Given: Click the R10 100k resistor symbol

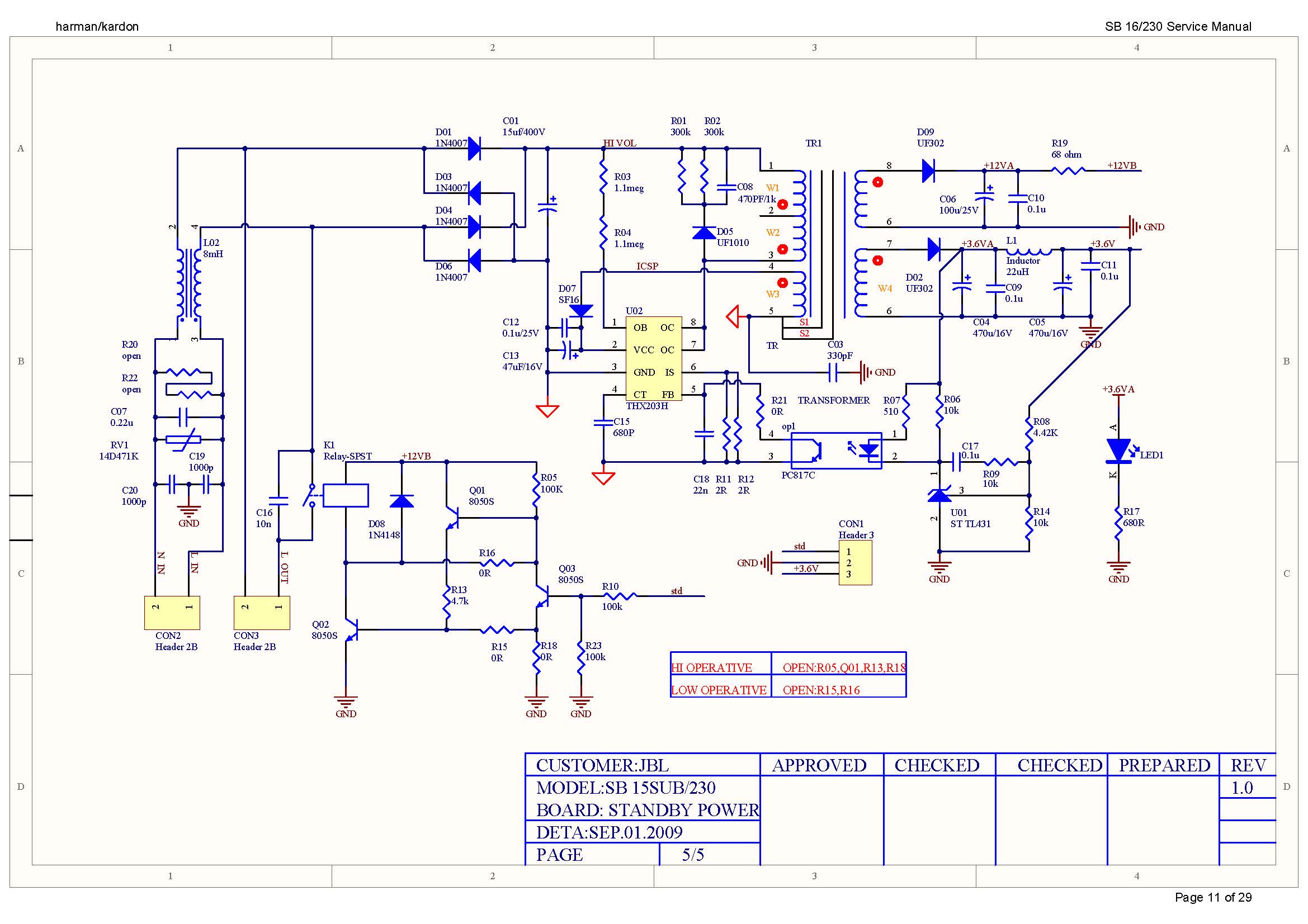Looking at the screenshot, I should (x=620, y=596).
